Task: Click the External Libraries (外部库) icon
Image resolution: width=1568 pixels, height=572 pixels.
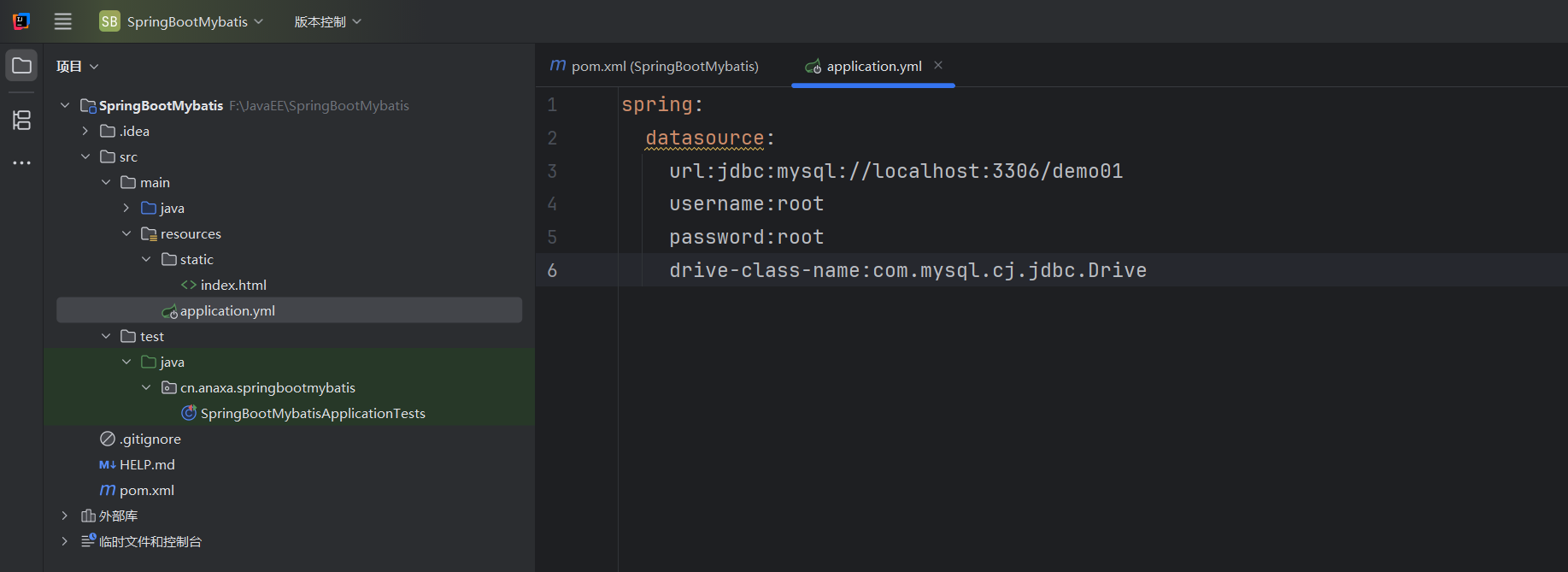Action: coord(88,516)
